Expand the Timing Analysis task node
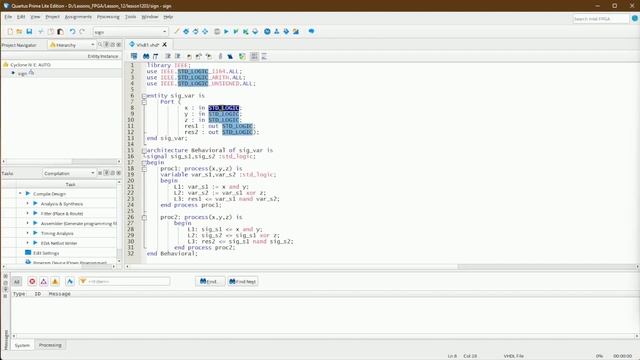This screenshot has height=360, width=640. (28, 233)
